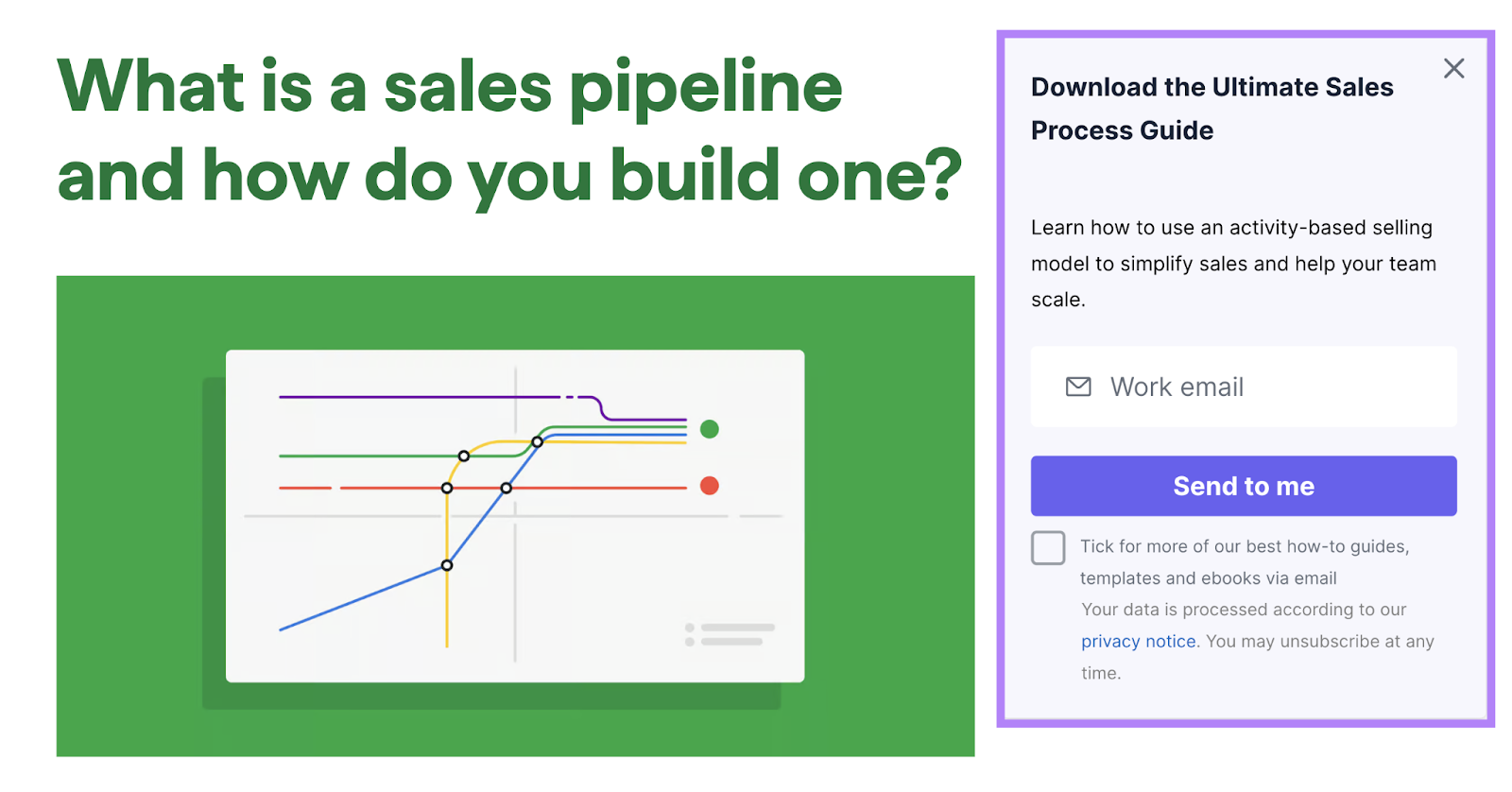Select the green status dot beside the chart
The image size is (1512, 792).
pyautogui.click(x=710, y=429)
